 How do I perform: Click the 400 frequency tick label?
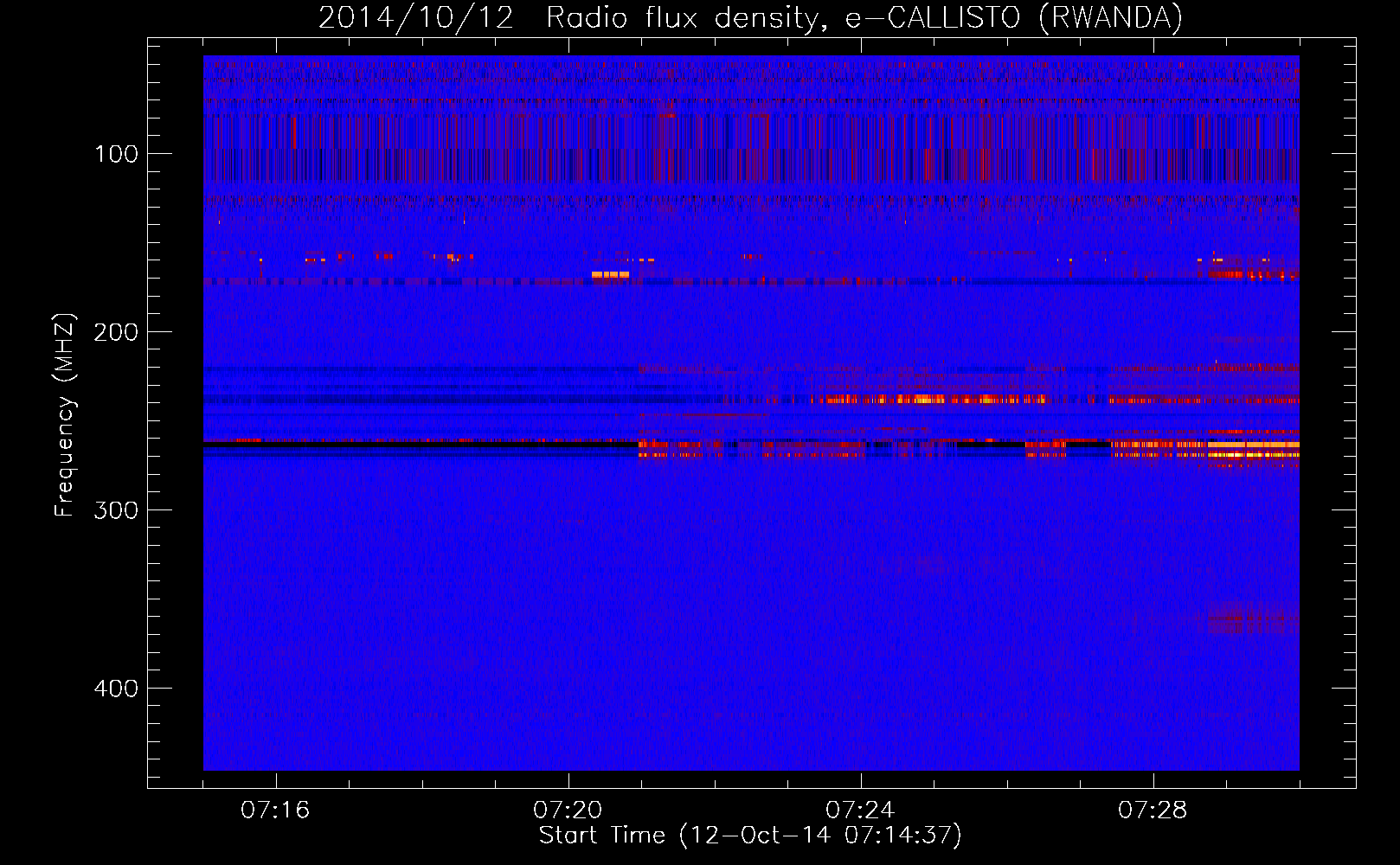[116, 689]
